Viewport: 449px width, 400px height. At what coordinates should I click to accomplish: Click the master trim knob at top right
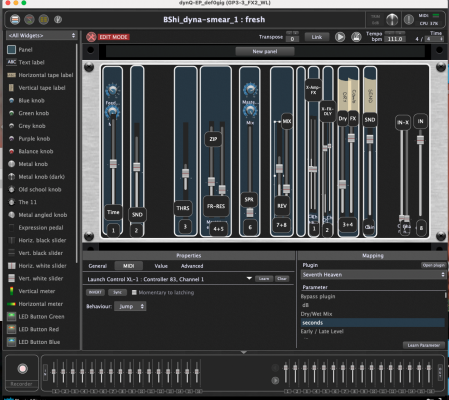pos(392,19)
